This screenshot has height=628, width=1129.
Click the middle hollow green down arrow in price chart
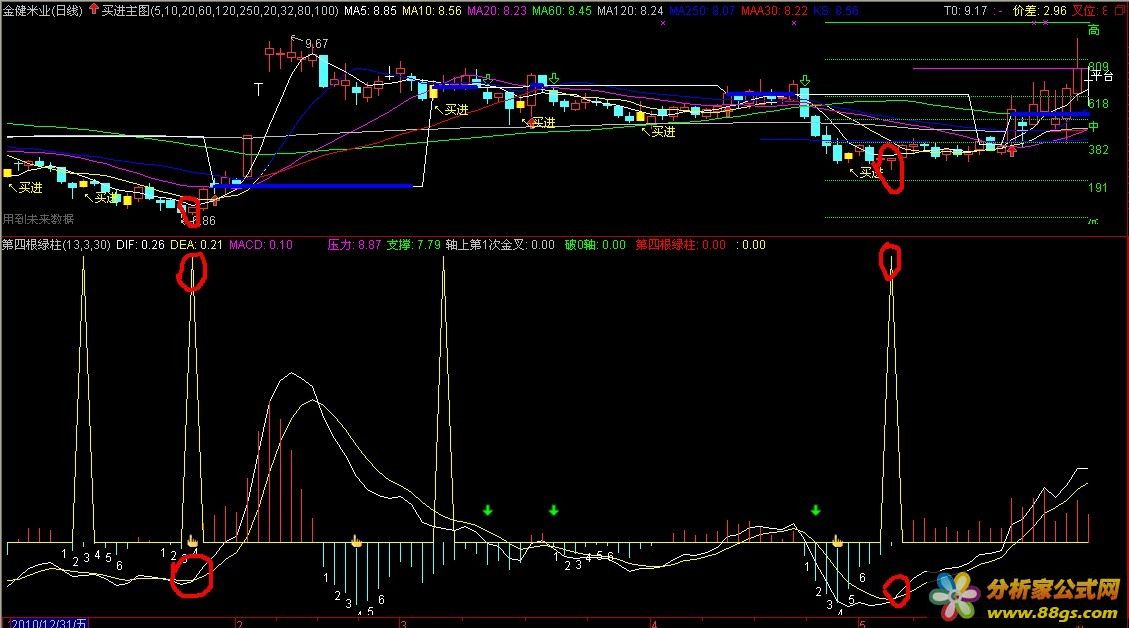pyautogui.click(x=554, y=77)
